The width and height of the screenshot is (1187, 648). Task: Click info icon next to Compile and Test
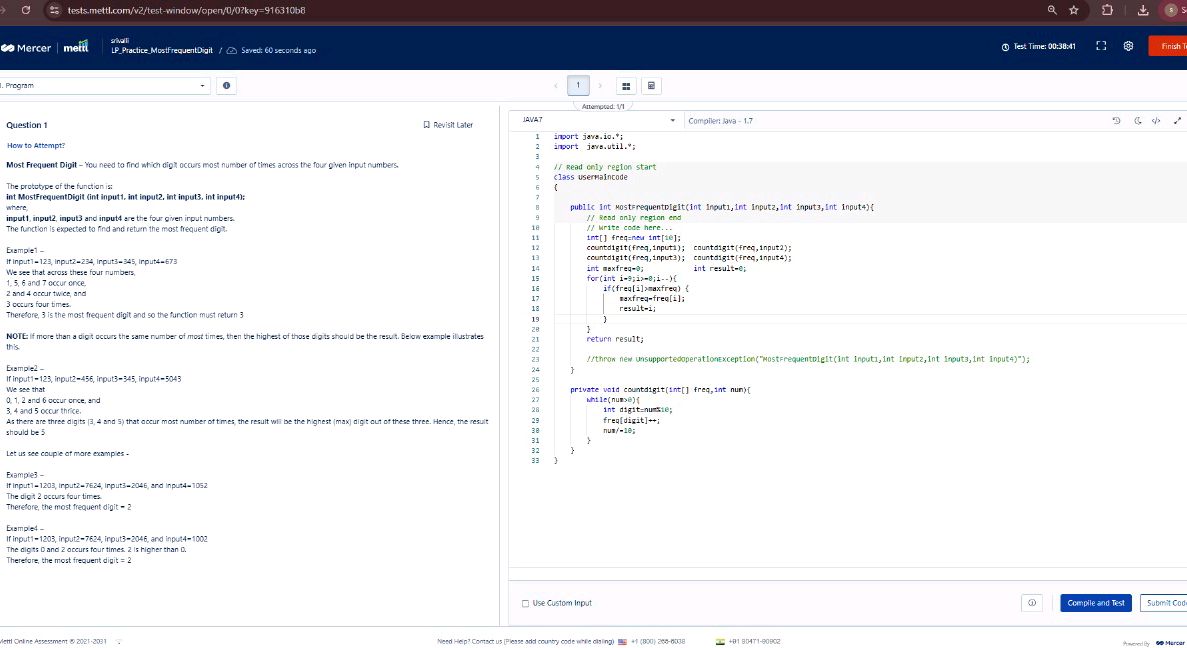(1031, 603)
